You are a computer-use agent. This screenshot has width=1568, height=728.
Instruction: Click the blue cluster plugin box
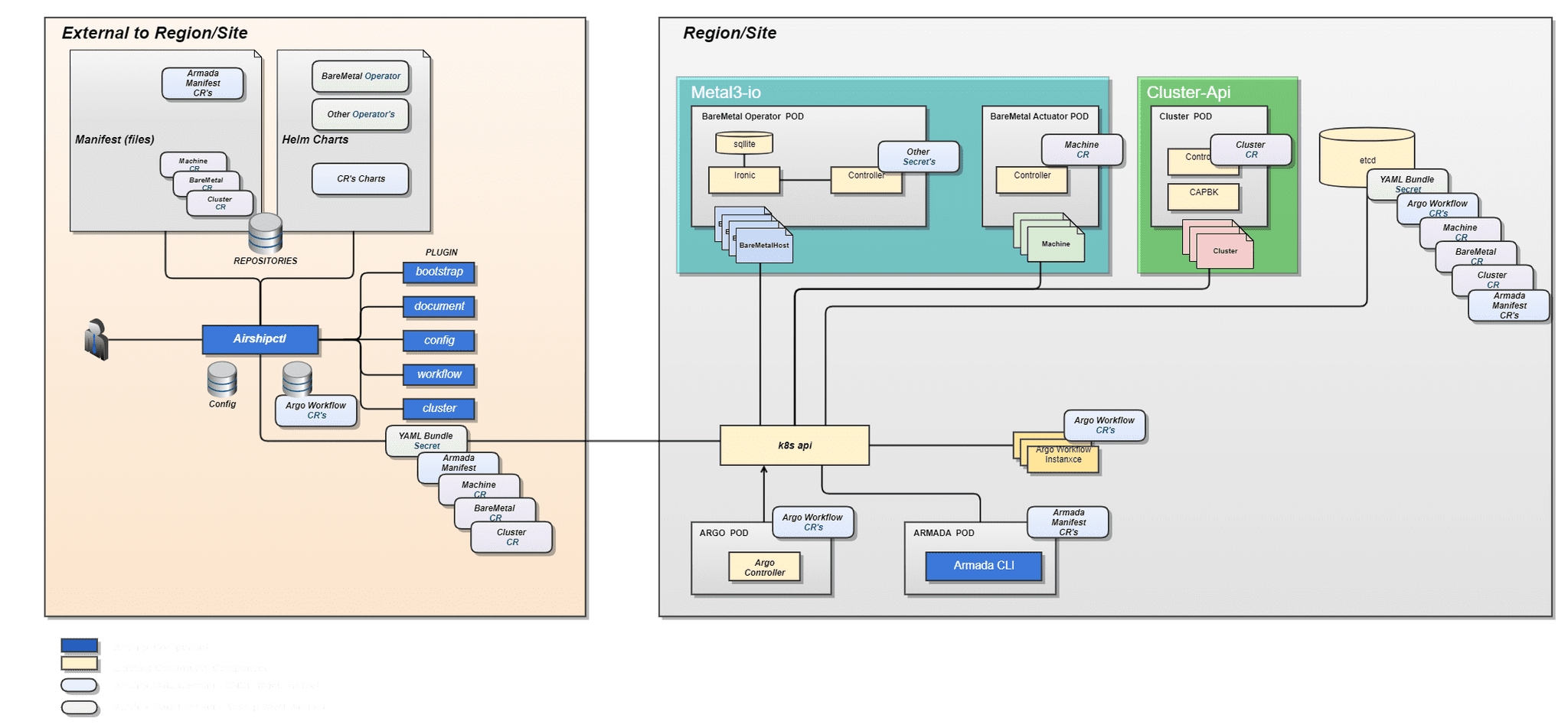439,409
